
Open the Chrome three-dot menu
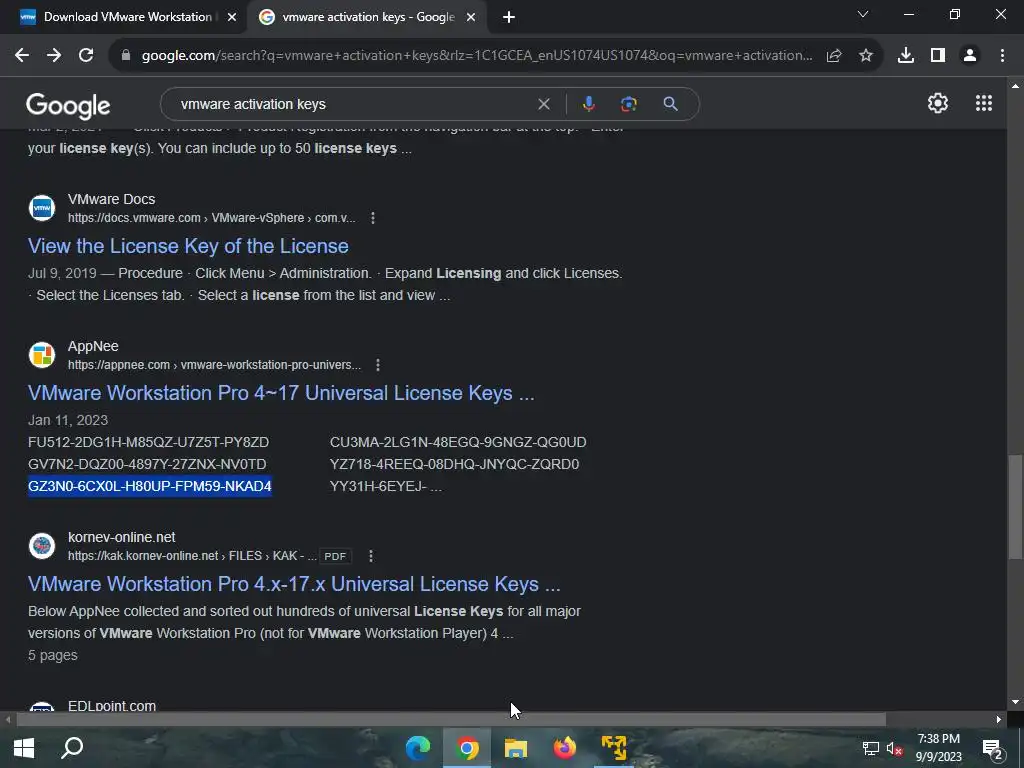(1002, 56)
